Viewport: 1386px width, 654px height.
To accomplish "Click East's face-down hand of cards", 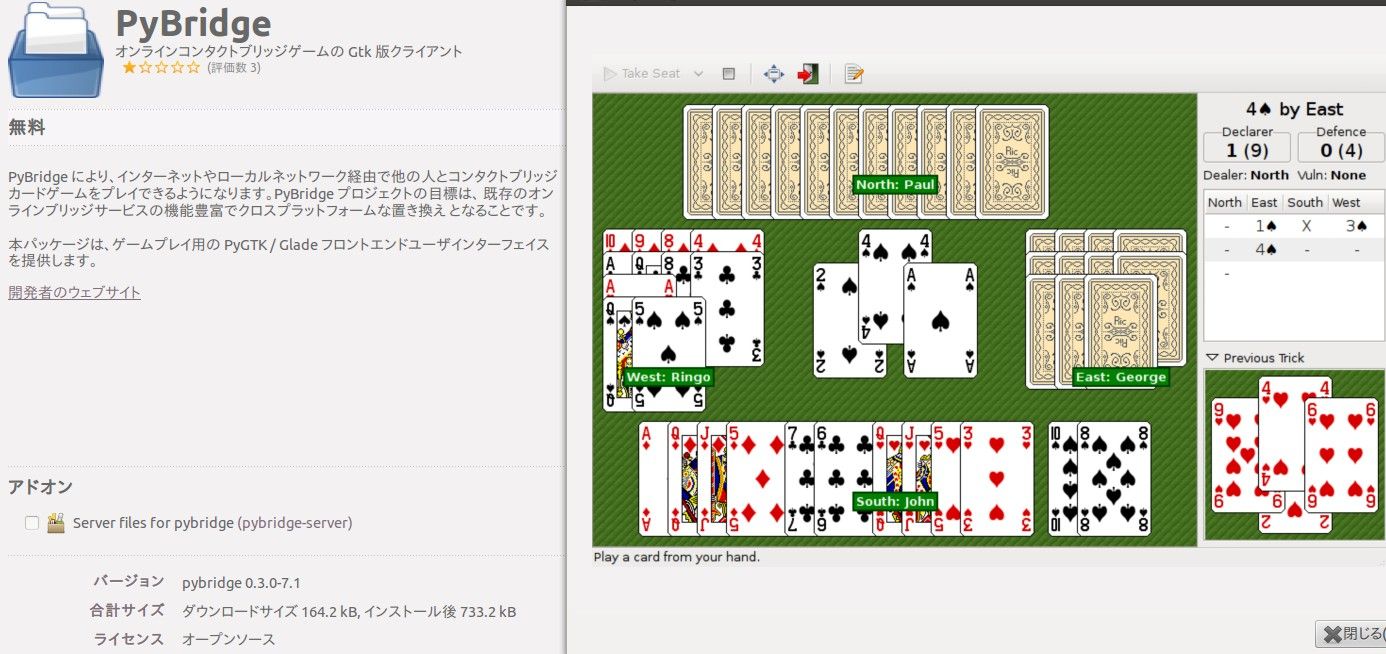I will 1106,309.
